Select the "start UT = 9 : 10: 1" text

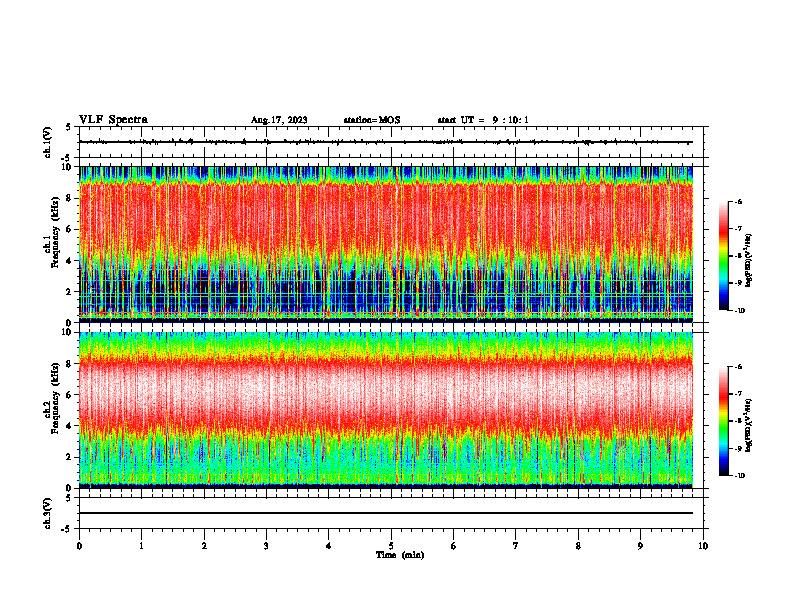click(483, 120)
